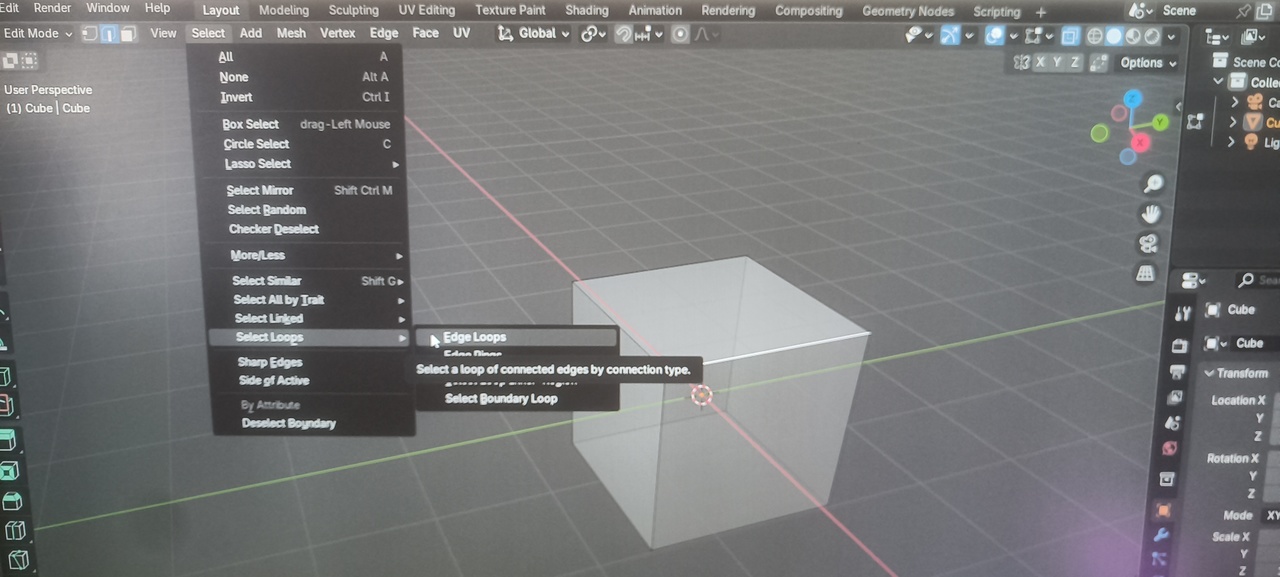Click the pin scene icon
This screenshot has width=1280, height=577.
(1244, 11)
